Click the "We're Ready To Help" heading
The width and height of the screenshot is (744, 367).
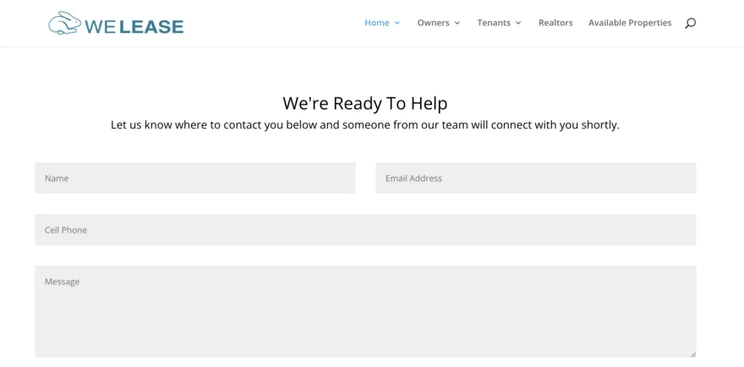(x=365, y=103)
